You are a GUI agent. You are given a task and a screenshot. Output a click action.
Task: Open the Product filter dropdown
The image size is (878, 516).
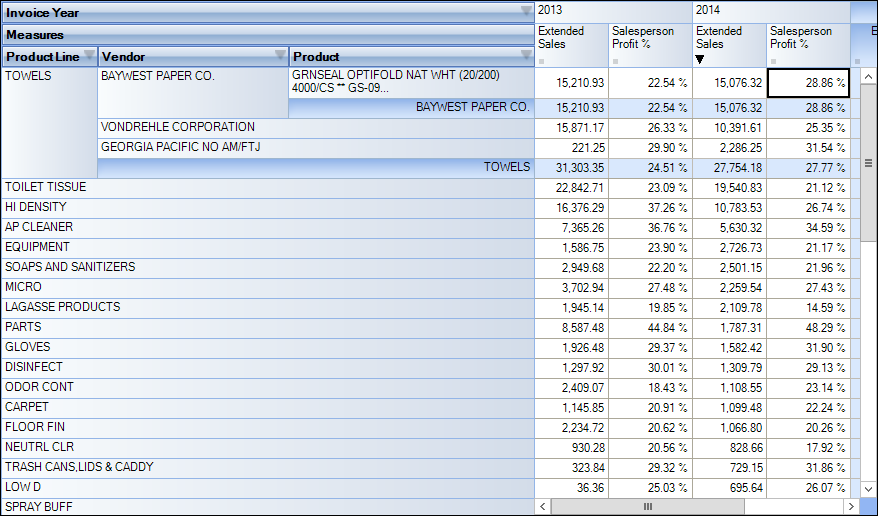pyautogui.click(x=526, y=55)
